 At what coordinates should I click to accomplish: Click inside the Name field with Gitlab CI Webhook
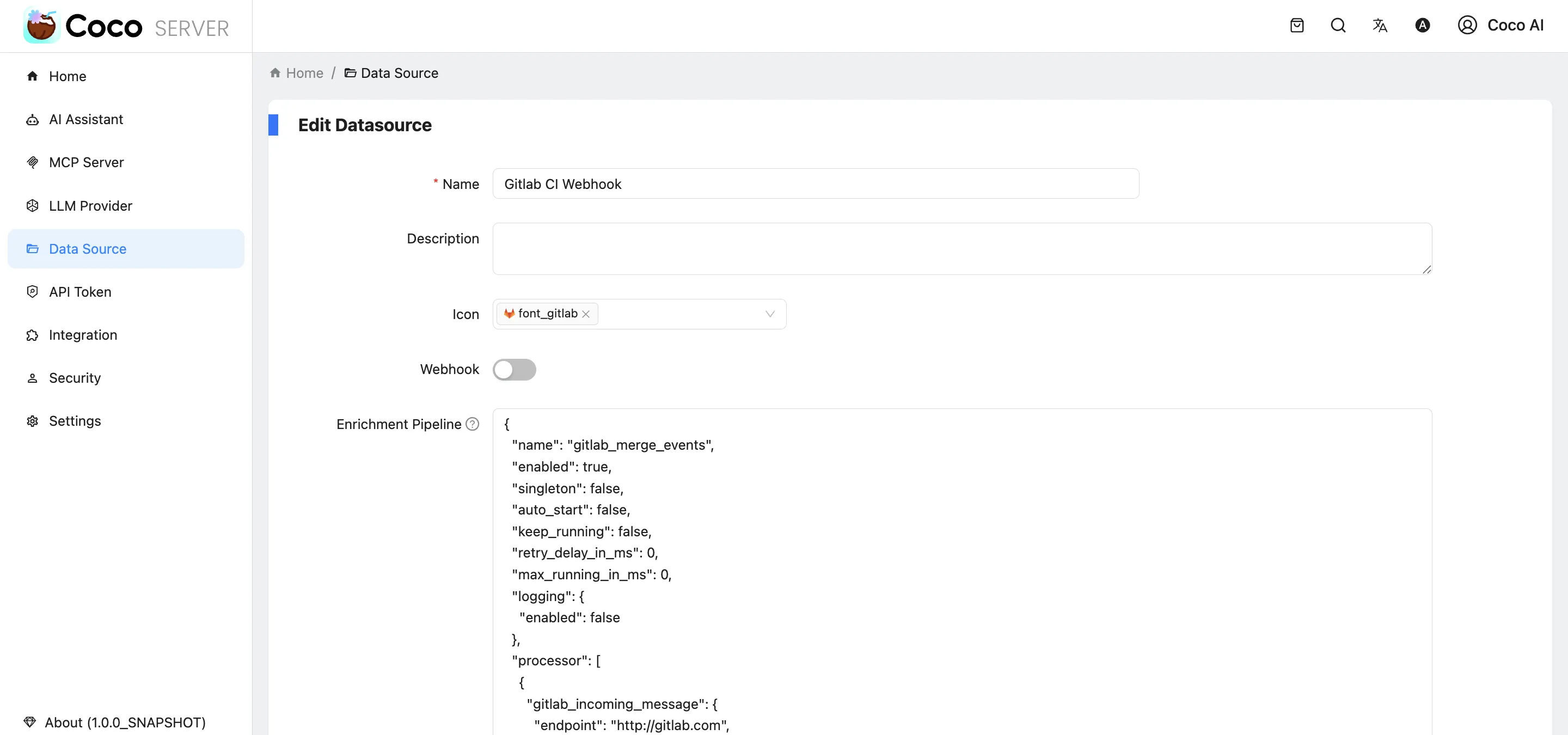pos(816,184)
